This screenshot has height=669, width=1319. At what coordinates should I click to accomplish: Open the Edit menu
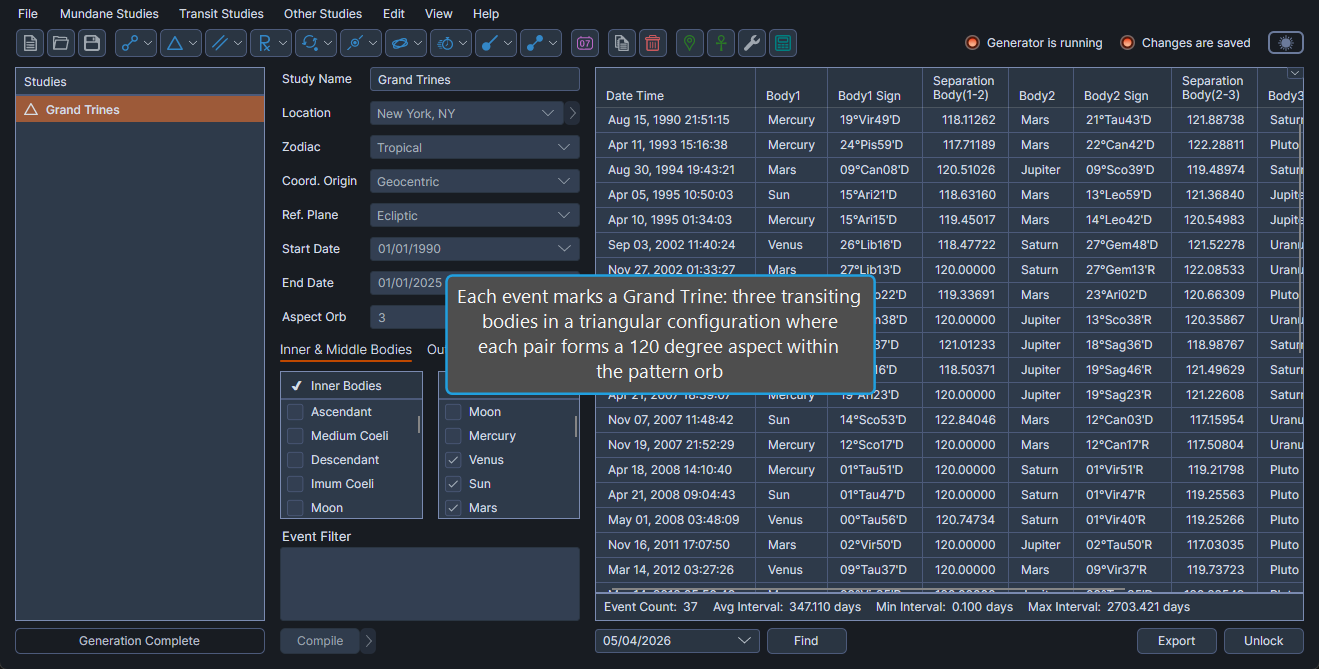(394, 14)
